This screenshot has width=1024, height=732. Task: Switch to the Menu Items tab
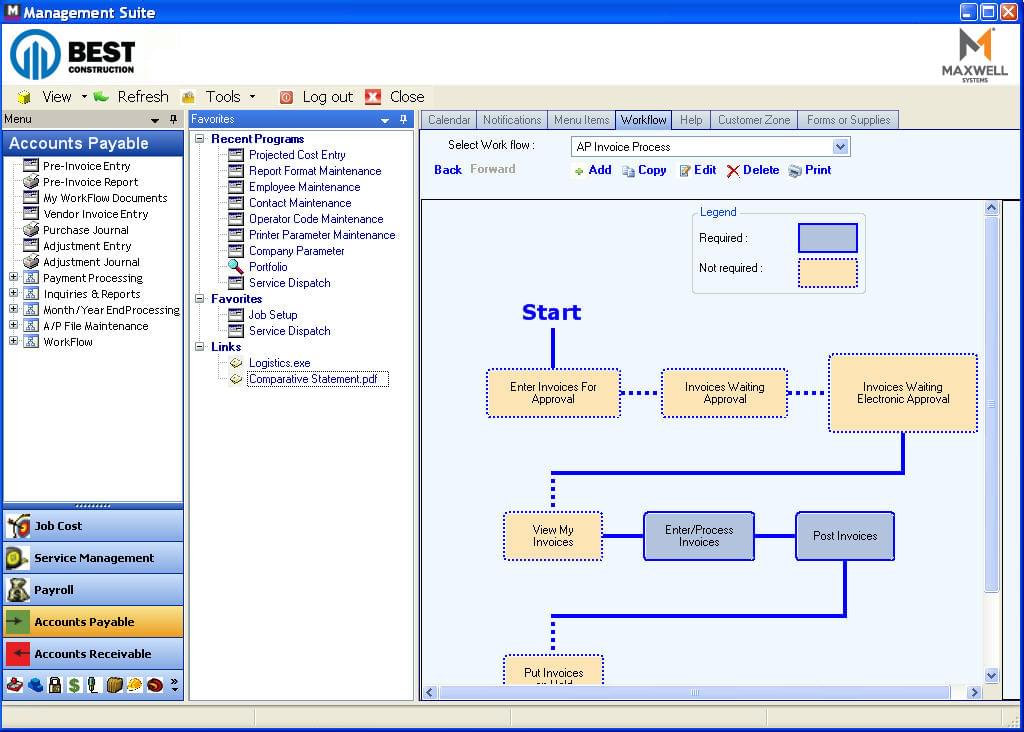click(x=581, y=120)
